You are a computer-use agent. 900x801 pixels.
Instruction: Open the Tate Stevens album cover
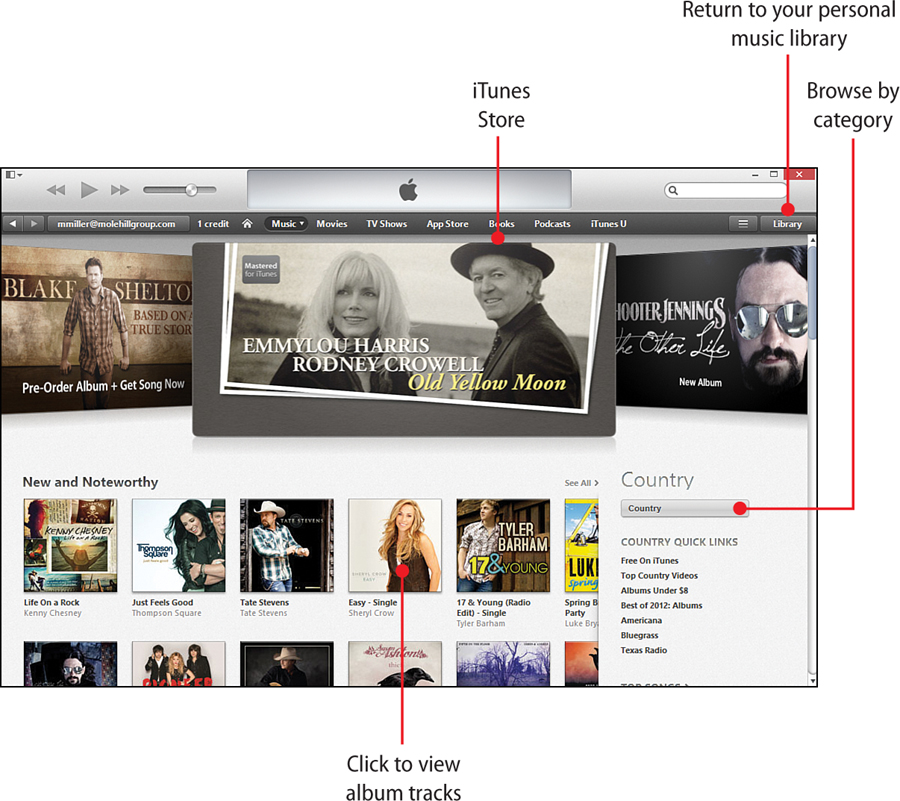coord(287,545)
